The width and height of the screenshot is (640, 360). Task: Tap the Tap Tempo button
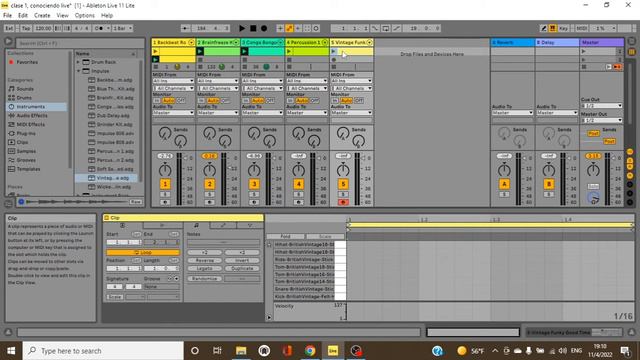(x=26, y=28)
